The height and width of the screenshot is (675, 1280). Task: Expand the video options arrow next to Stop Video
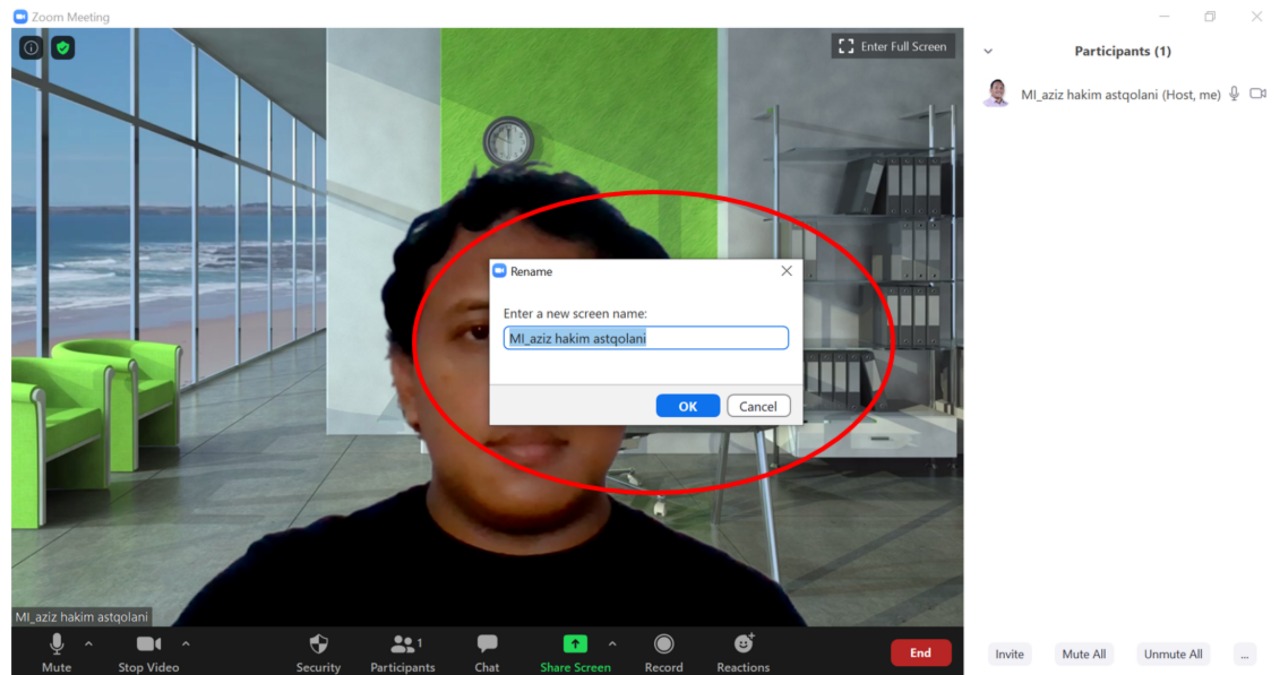(x=185, y=643)
